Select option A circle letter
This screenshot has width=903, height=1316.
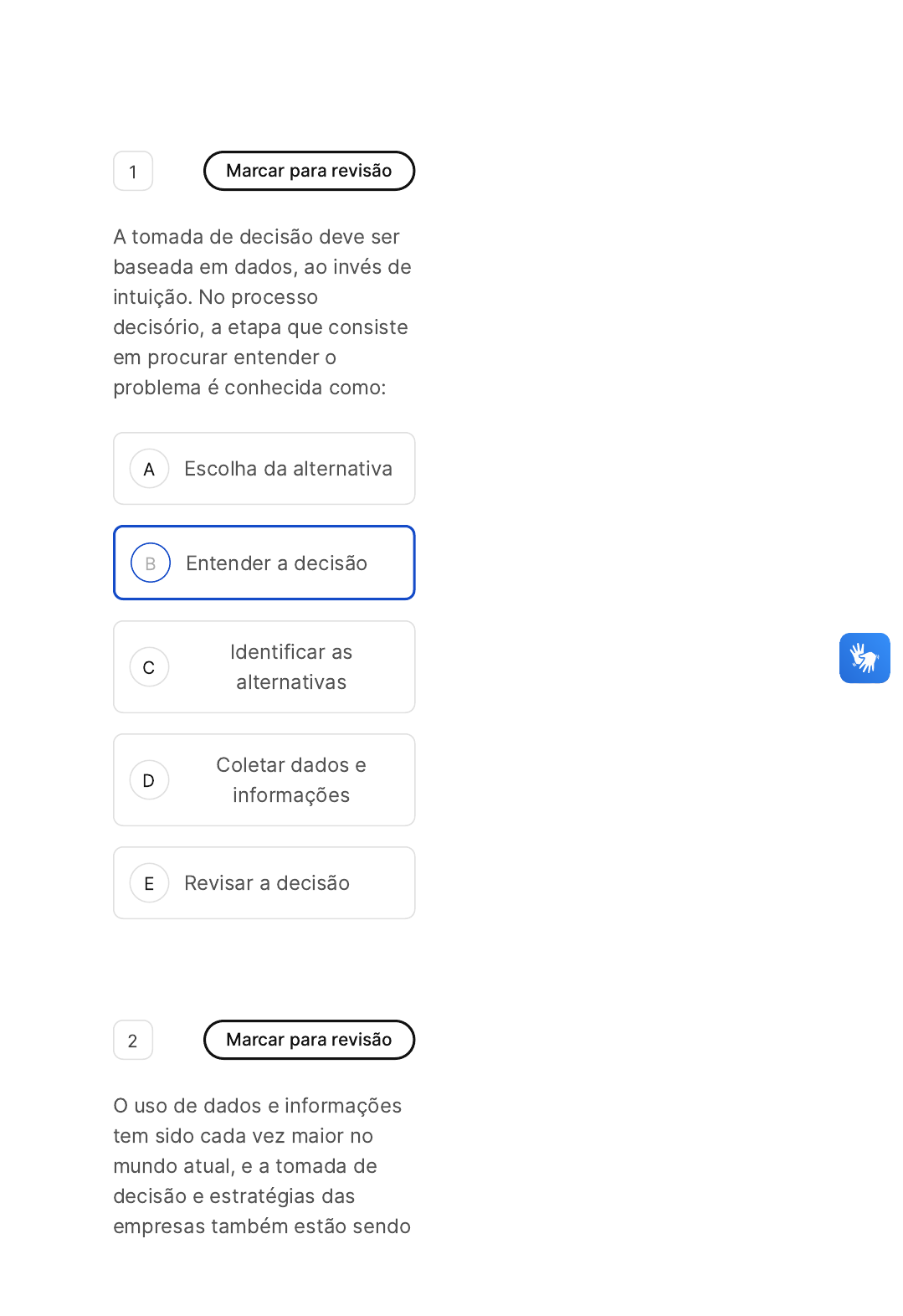150,469
